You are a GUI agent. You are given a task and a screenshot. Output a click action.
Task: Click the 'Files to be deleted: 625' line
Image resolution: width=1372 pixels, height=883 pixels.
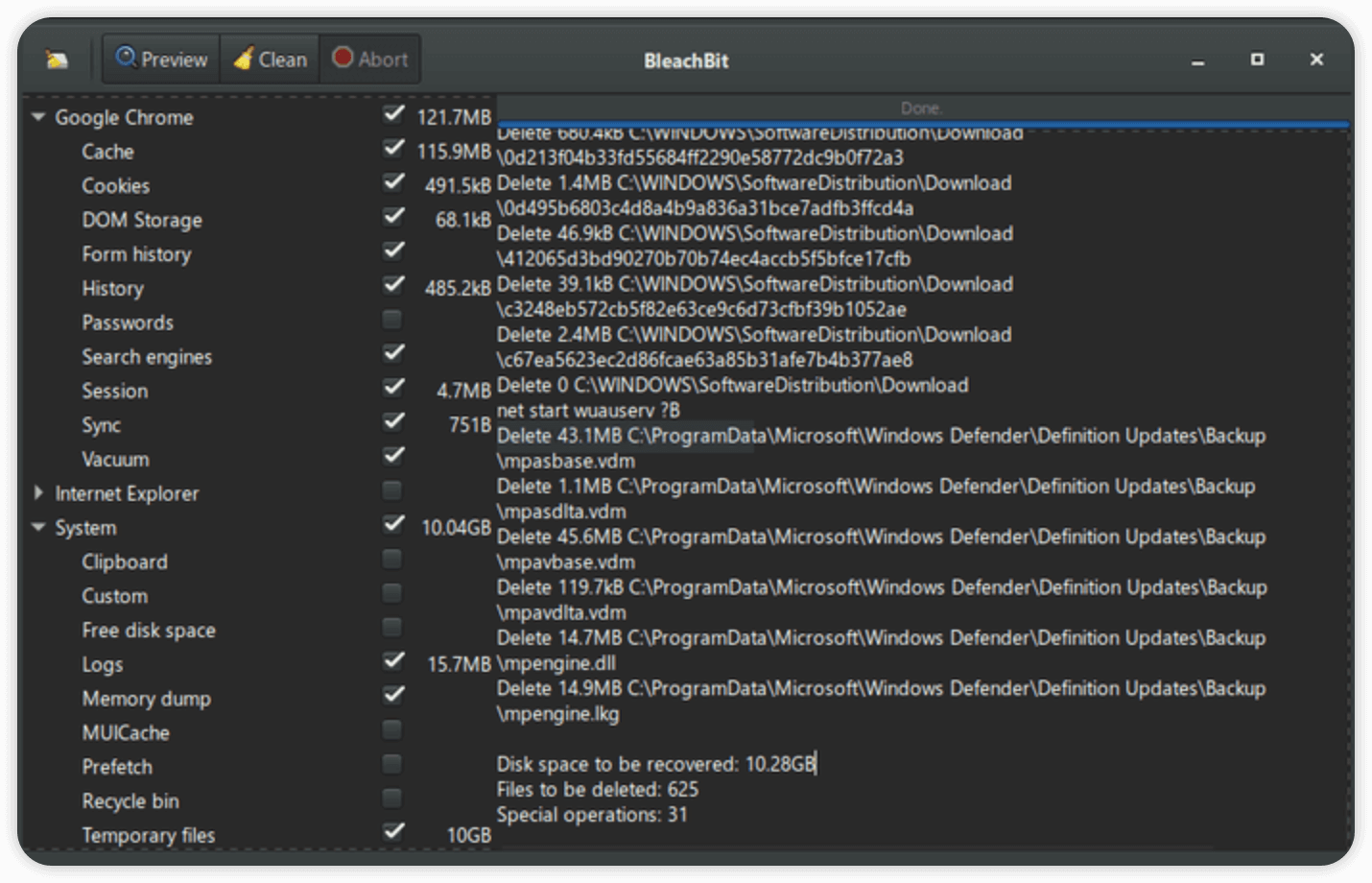[597, 789]
